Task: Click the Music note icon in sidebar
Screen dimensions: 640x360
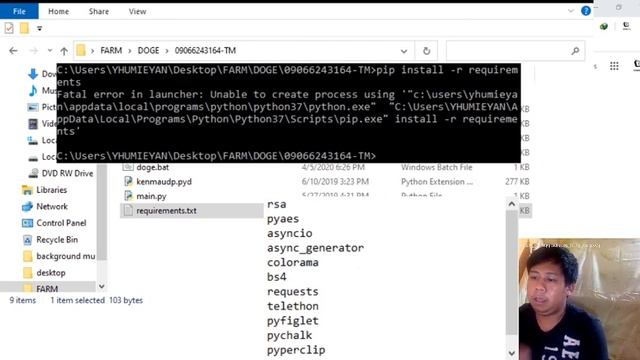Action: click(33, 91)
